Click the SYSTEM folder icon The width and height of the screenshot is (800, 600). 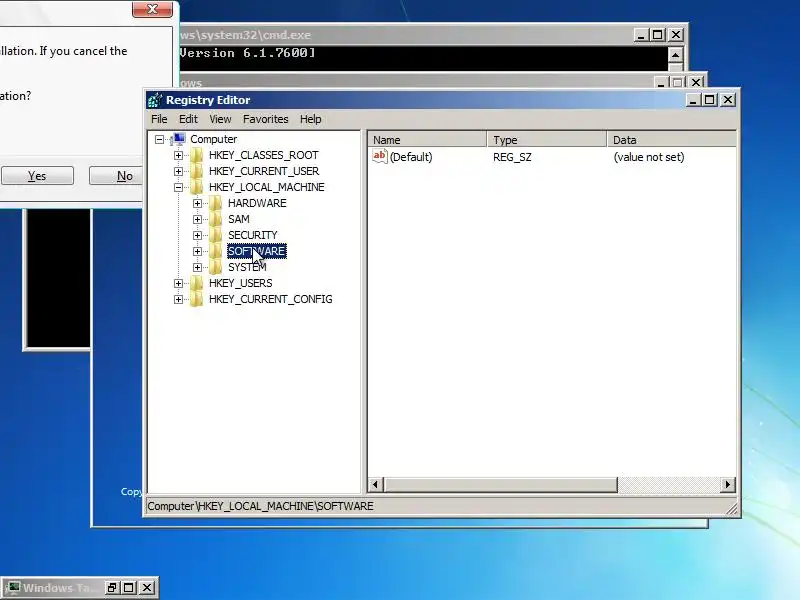click(216, 267)
